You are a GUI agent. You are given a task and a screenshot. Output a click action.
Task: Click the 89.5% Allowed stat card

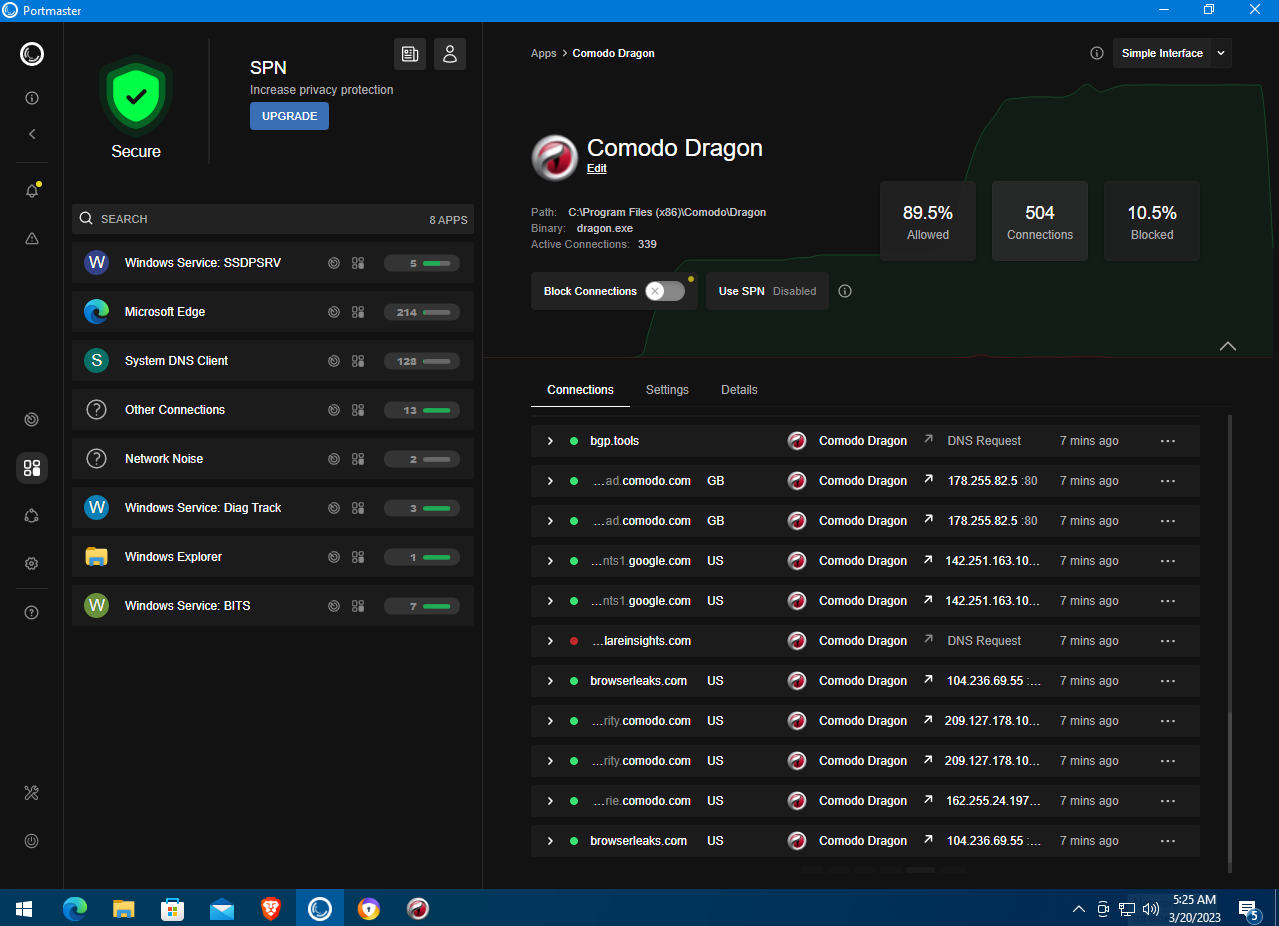[928, 222]
